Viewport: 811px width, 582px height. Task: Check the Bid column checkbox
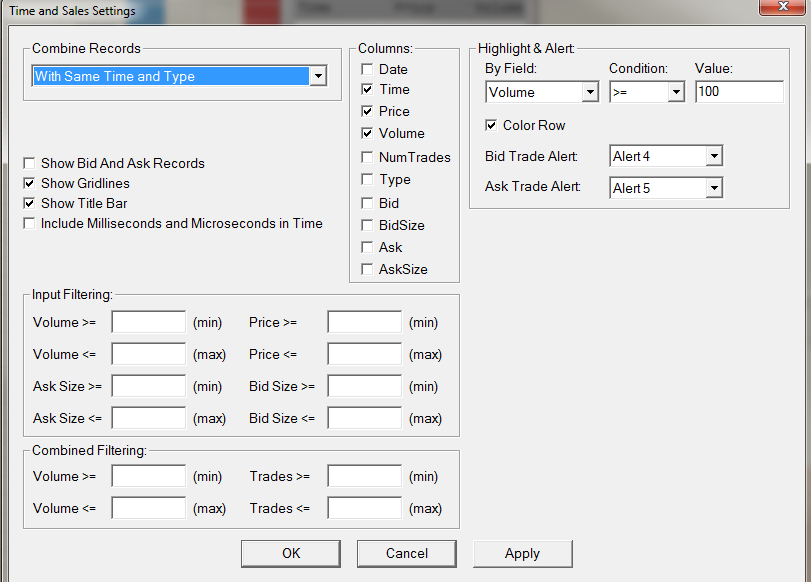point(367,203)
